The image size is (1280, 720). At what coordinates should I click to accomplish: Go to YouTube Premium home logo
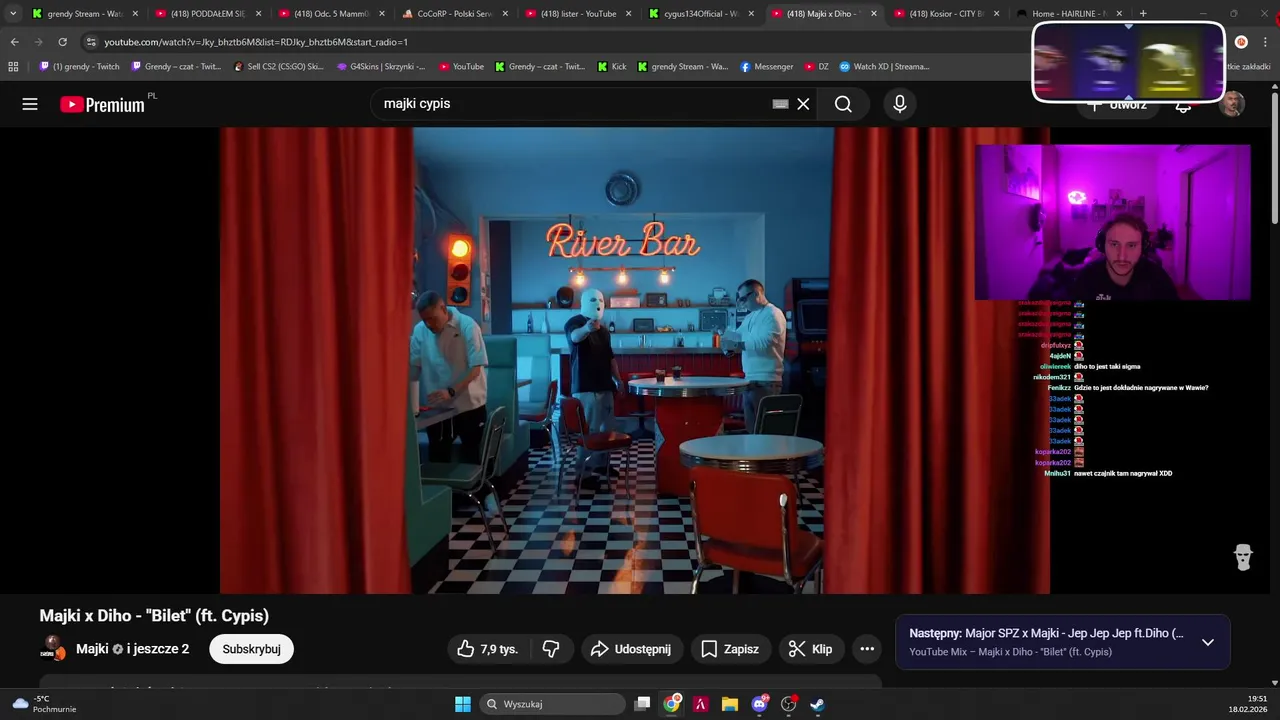click(x=103, y=104)
